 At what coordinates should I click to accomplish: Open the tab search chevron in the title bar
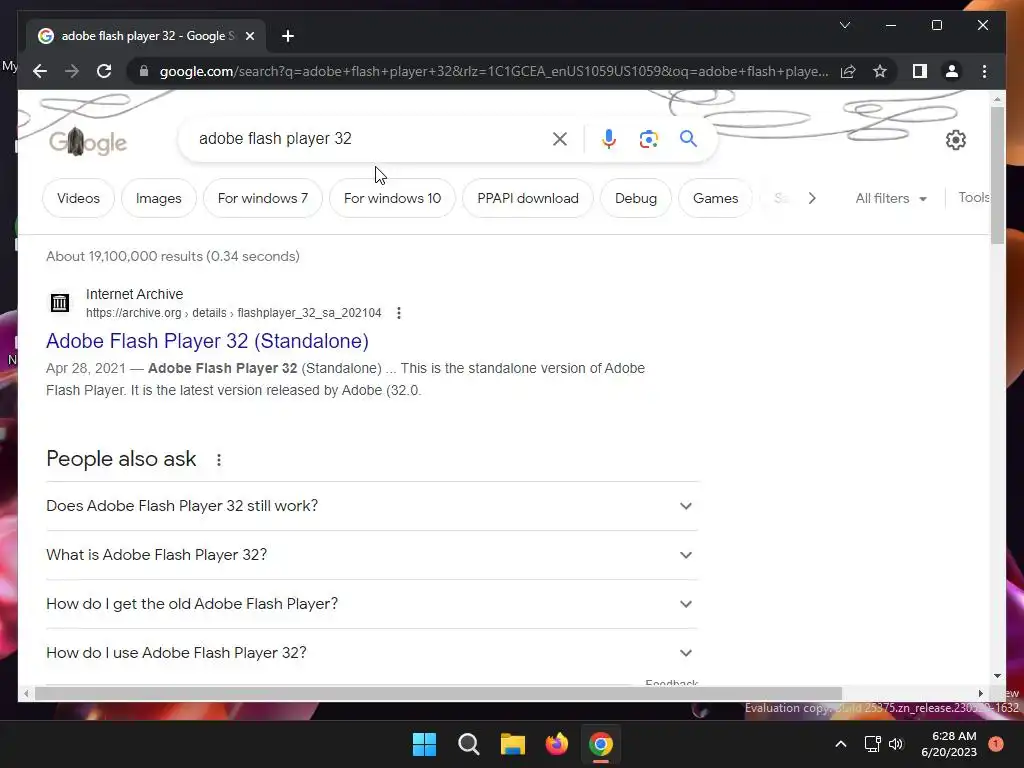pyautogui.click(x=844, y=25)
